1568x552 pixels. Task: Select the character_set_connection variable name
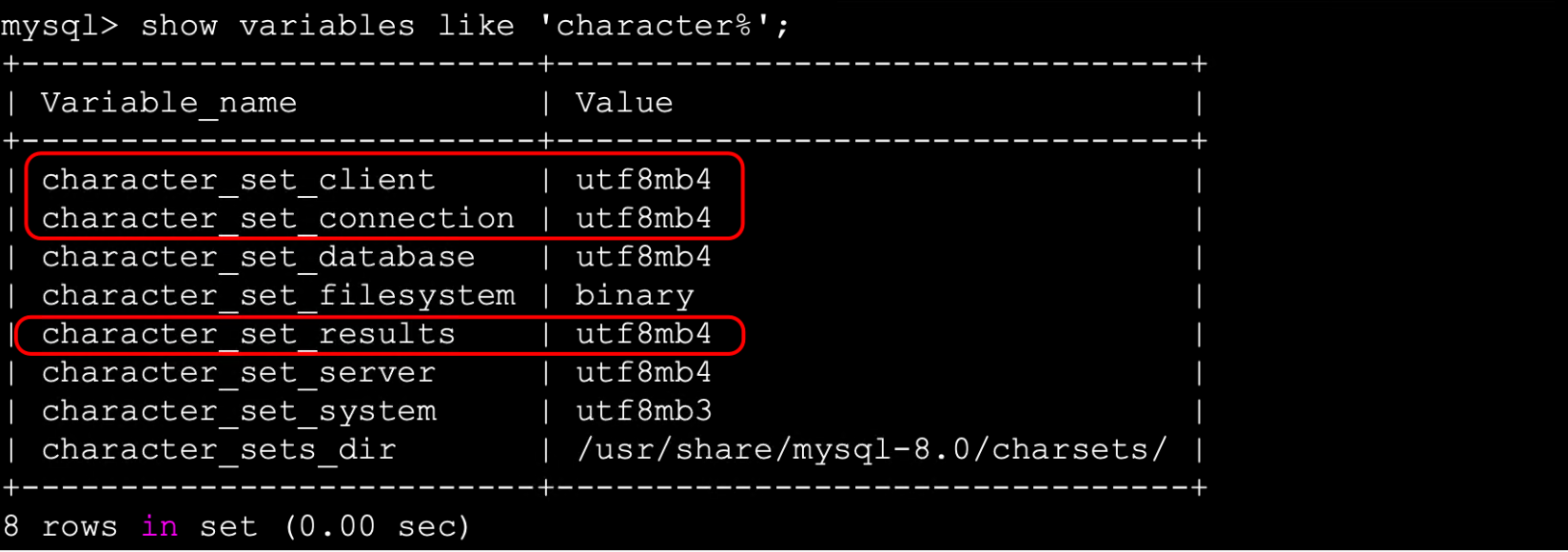[278, 219]
